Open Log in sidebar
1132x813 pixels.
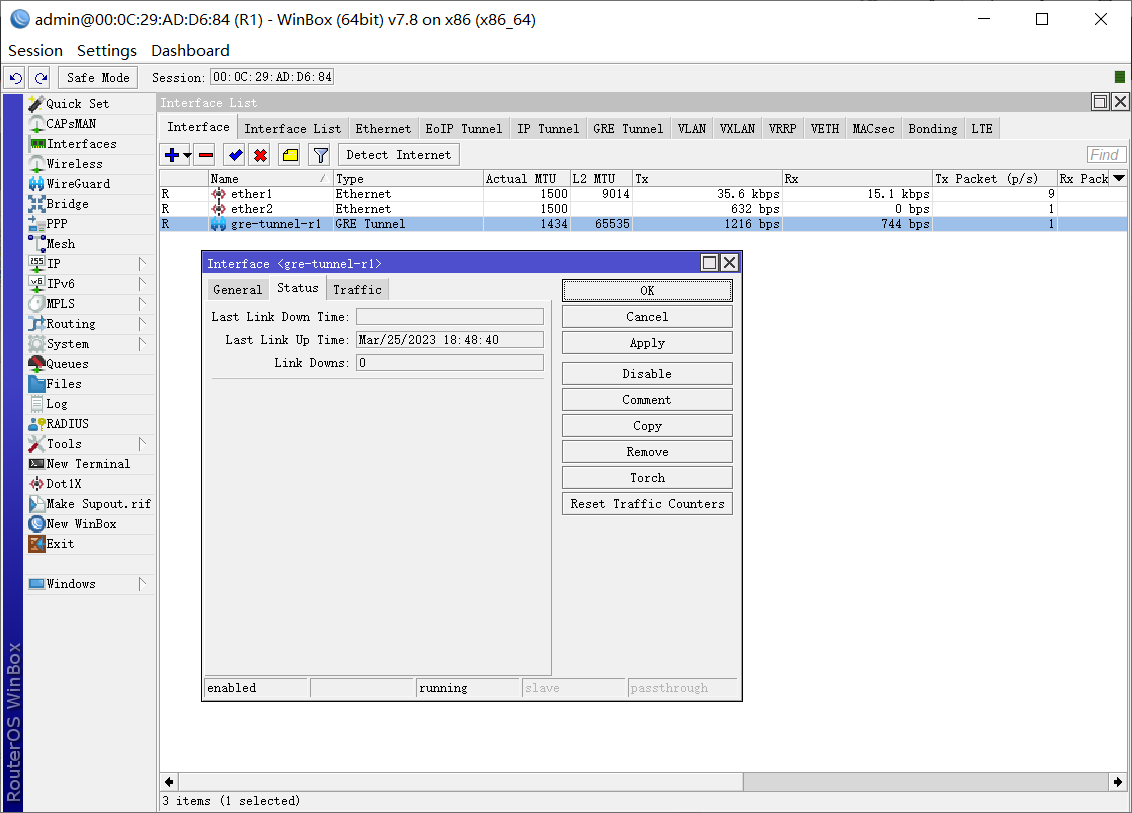tap(91, 404)
